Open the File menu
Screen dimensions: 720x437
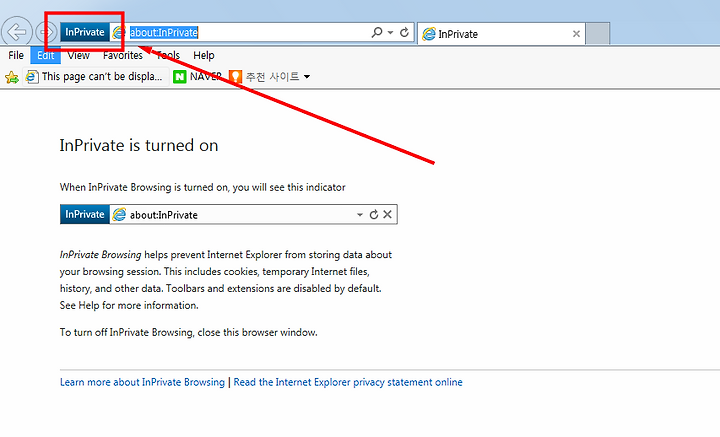tap(16, 56)
